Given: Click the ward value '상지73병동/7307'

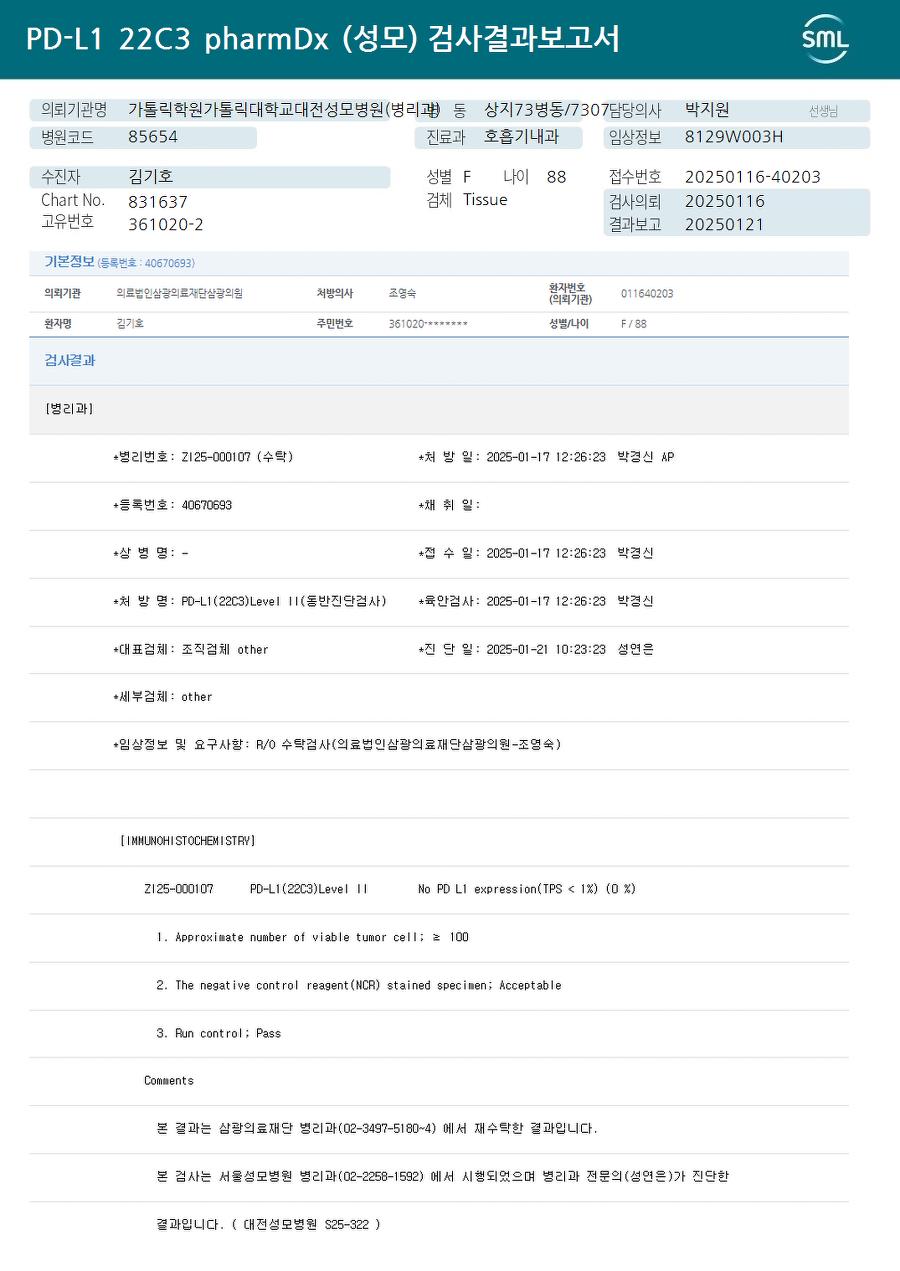Looking at the screenshot, I should pyautogui.click(x=547, y=110).
